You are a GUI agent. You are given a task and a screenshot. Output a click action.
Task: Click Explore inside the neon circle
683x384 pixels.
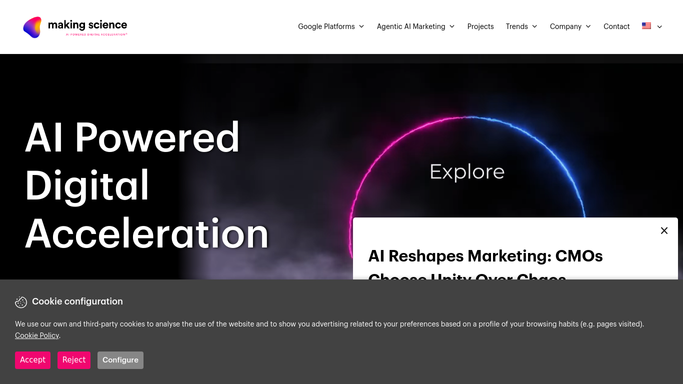click(x=467, y=172)
